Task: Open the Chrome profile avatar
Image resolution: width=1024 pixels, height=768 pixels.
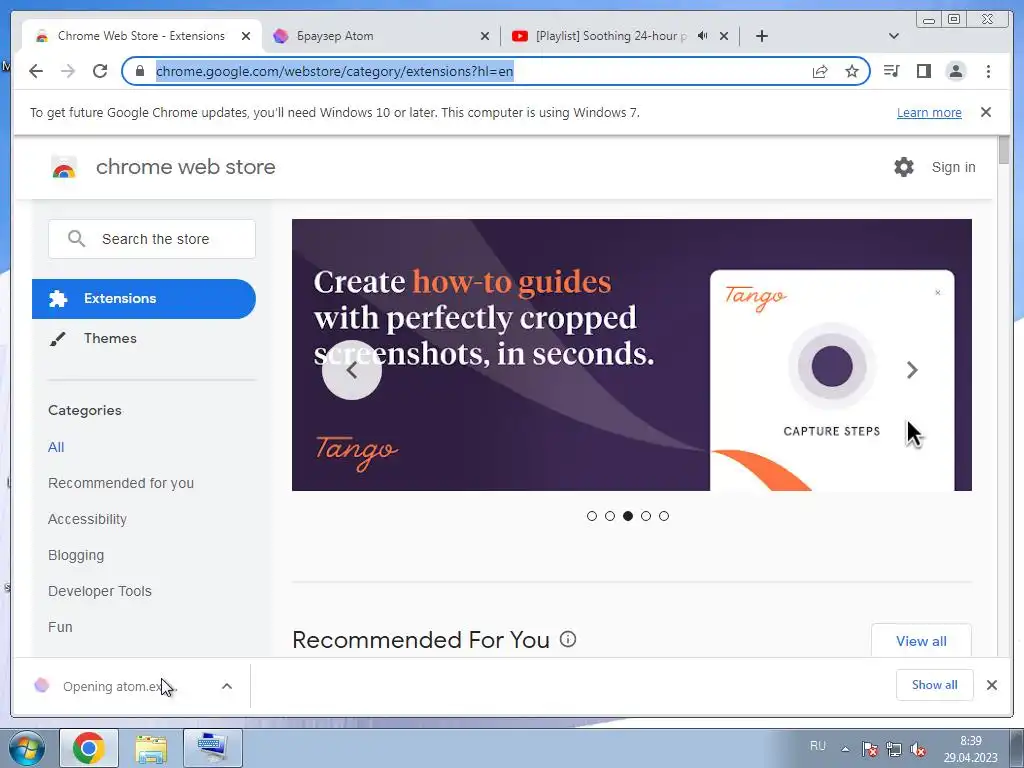Action: click(955, 71)
